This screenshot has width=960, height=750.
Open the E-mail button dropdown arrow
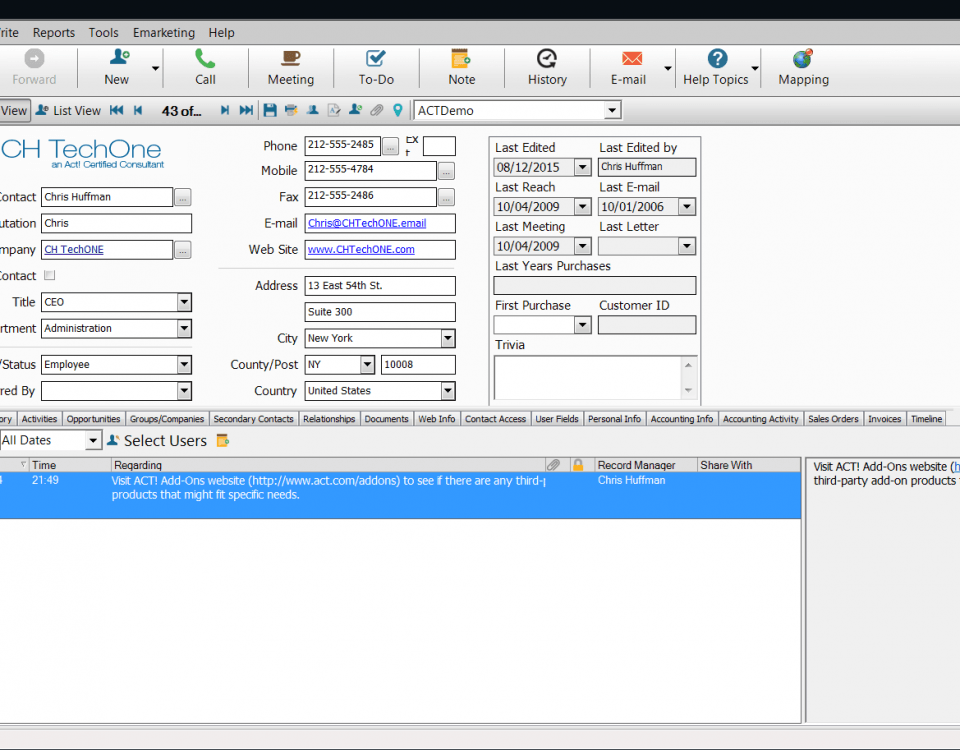[667, 68]
